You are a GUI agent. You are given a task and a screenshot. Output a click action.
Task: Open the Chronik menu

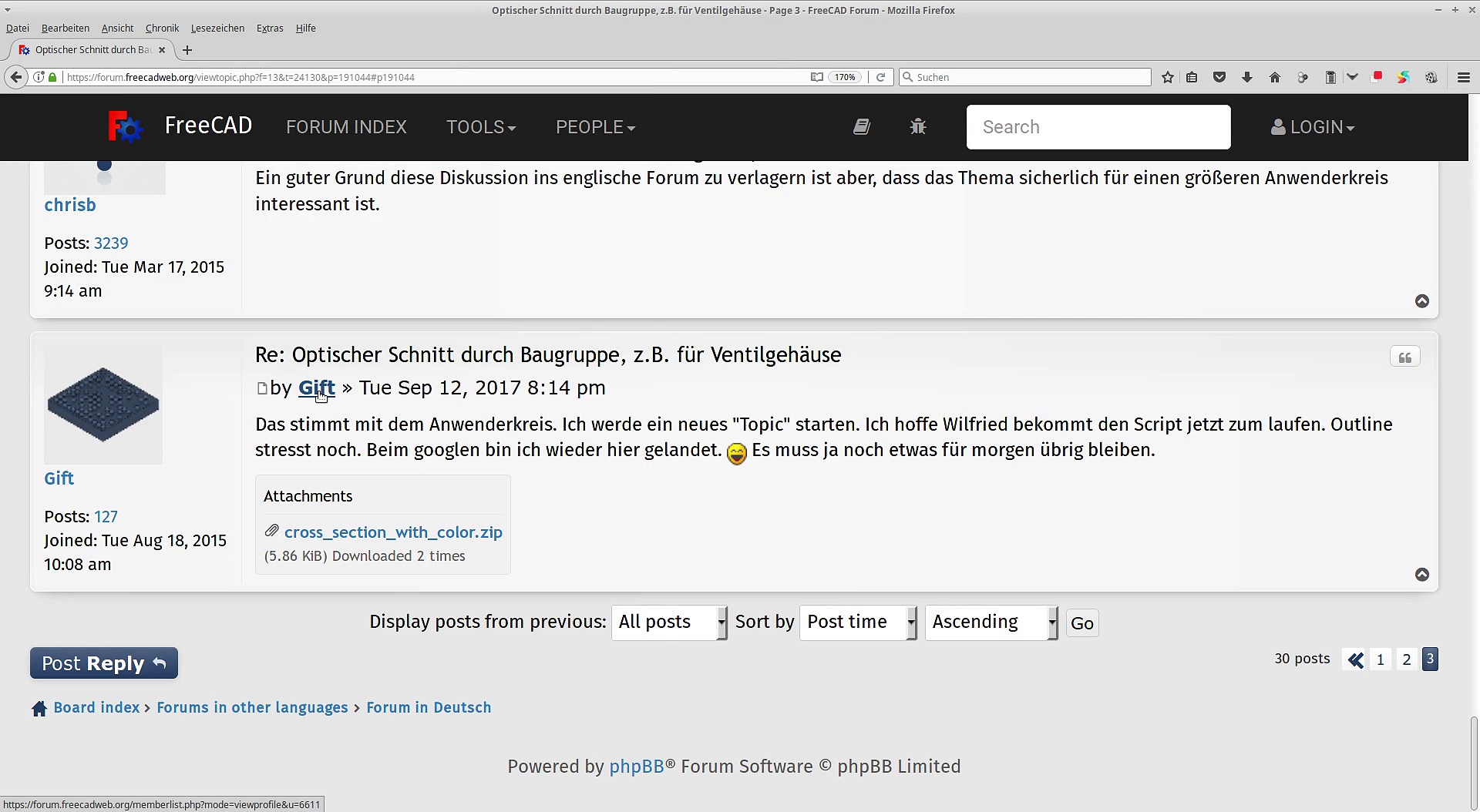(162, 29)
